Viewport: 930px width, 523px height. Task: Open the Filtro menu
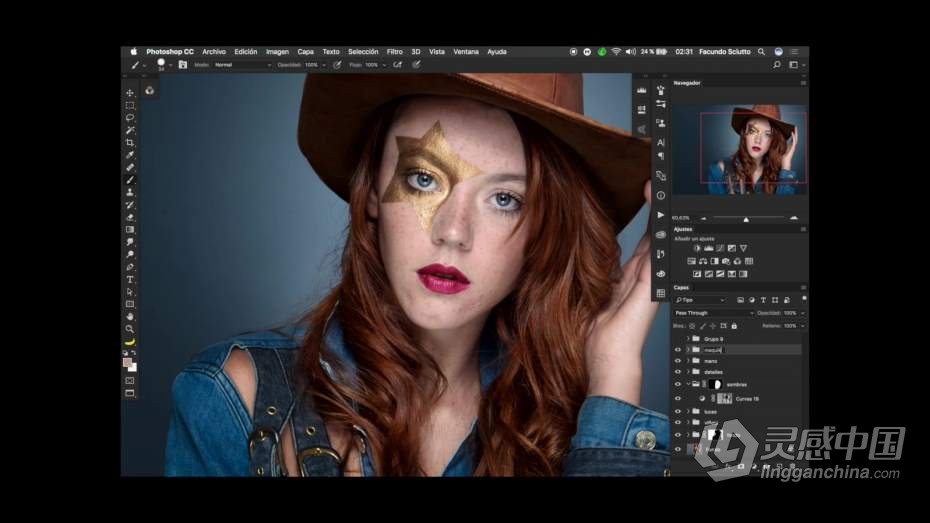(394, 52)
